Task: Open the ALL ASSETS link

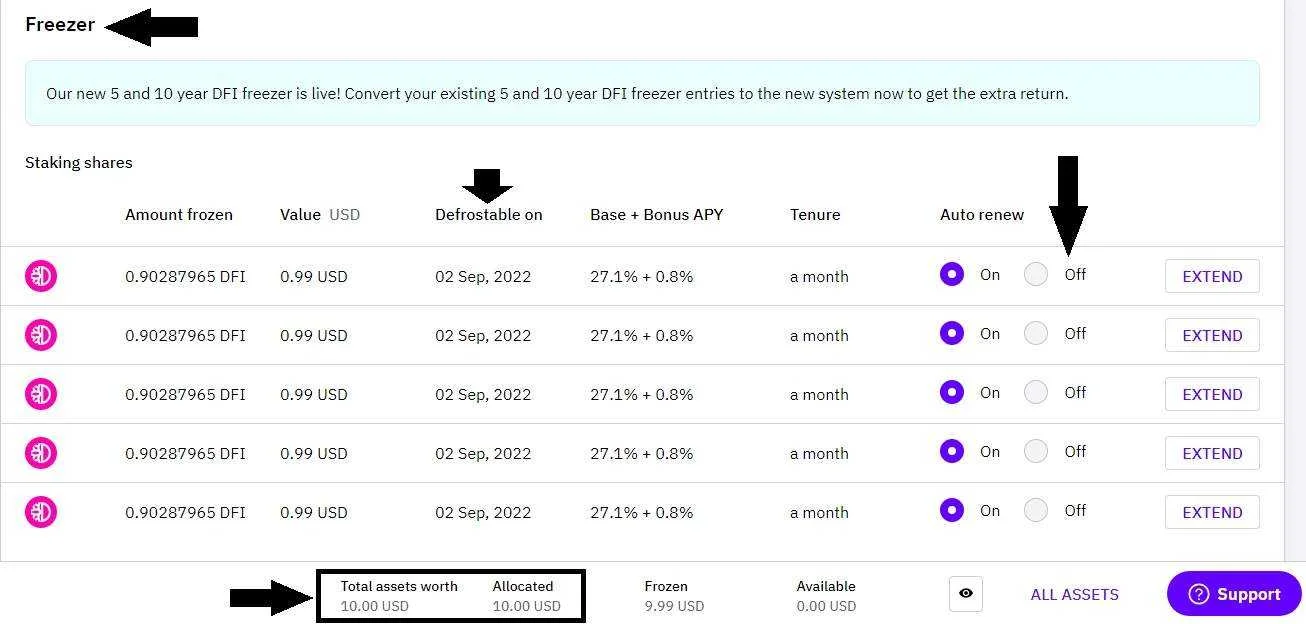Action: point(1074,594)
